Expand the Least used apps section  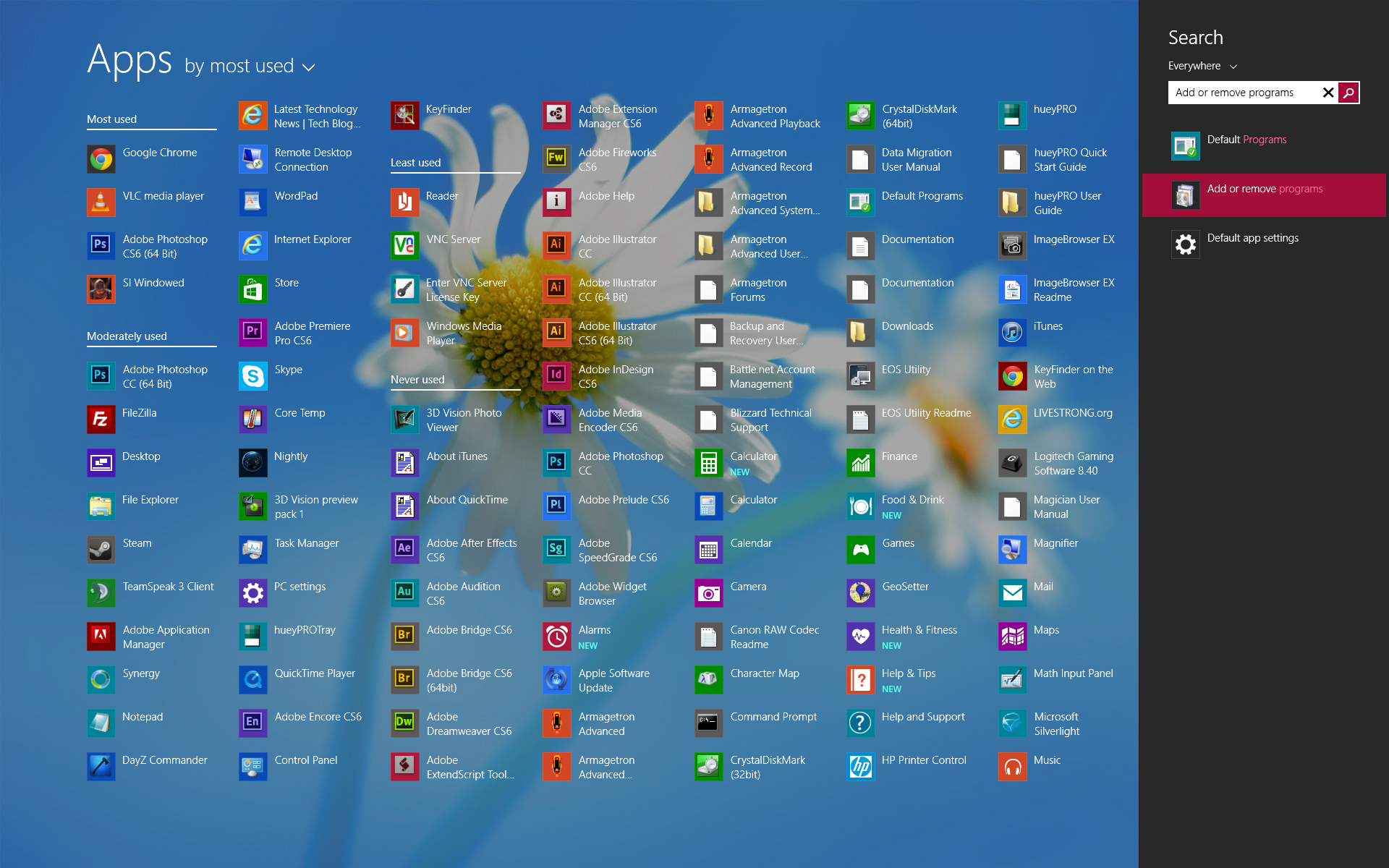[x=415, y=163]
